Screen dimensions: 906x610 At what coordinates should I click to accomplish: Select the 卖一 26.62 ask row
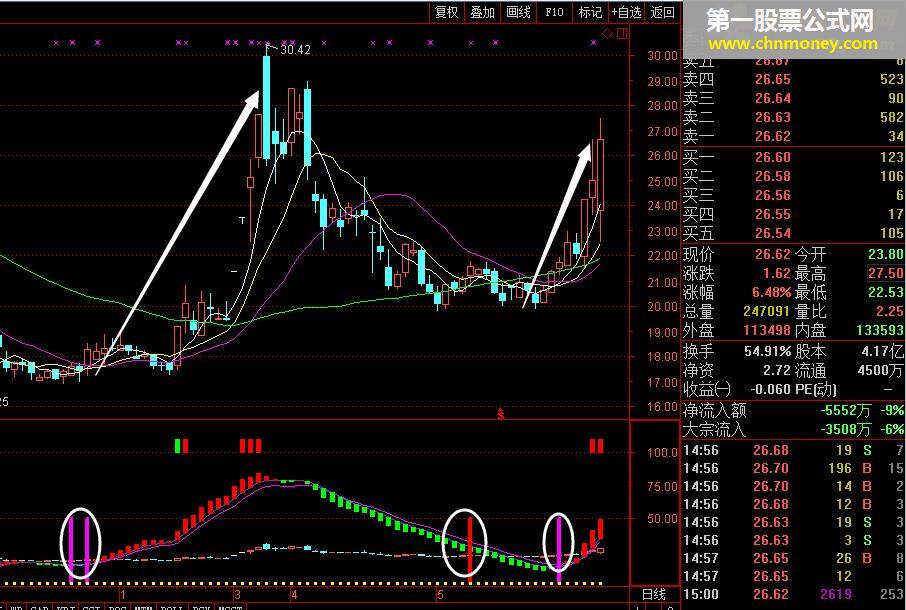[793, 136]
